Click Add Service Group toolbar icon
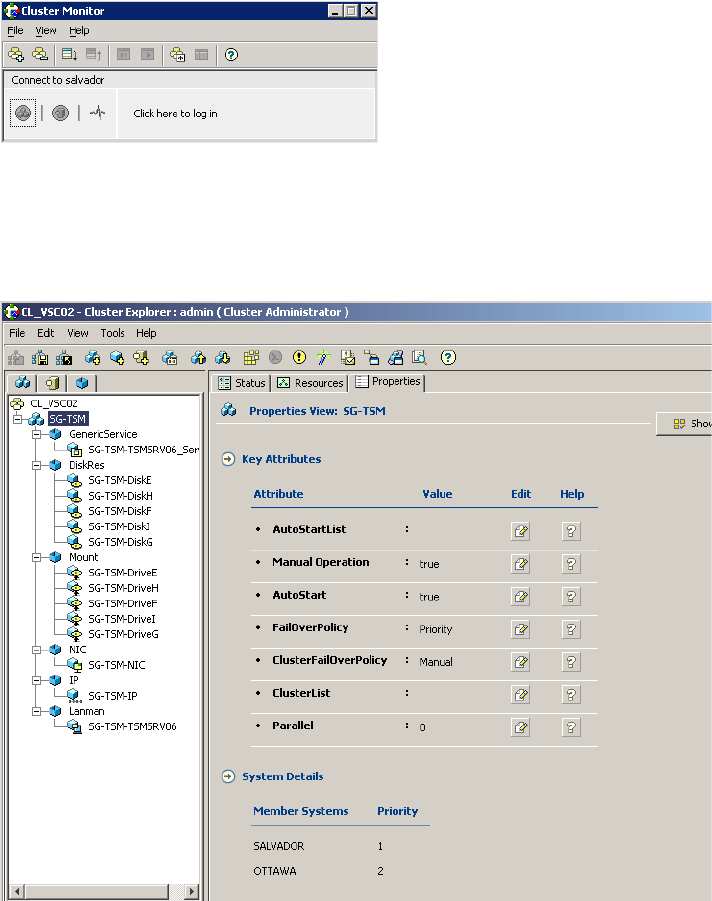The width and height of the screenshot is (712, 901). 93,358
